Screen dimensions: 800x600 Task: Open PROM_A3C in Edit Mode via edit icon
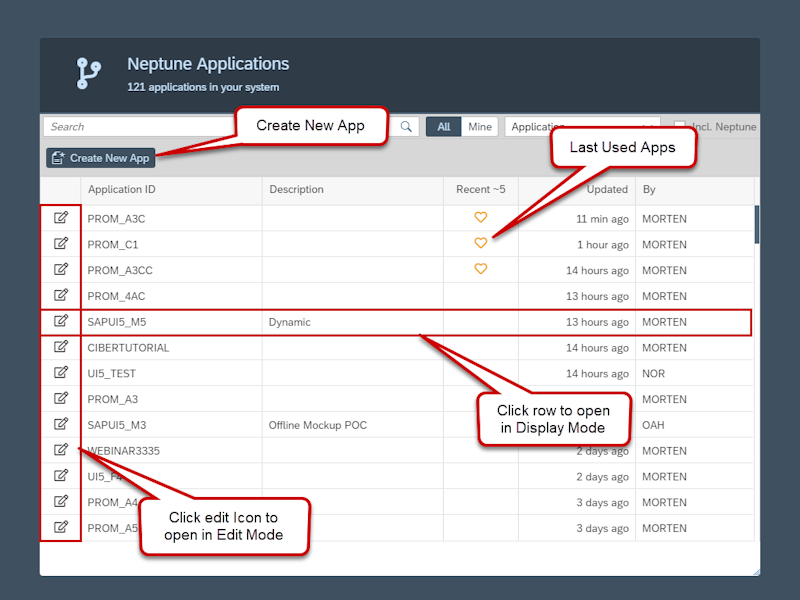click(x=62, y=218)
